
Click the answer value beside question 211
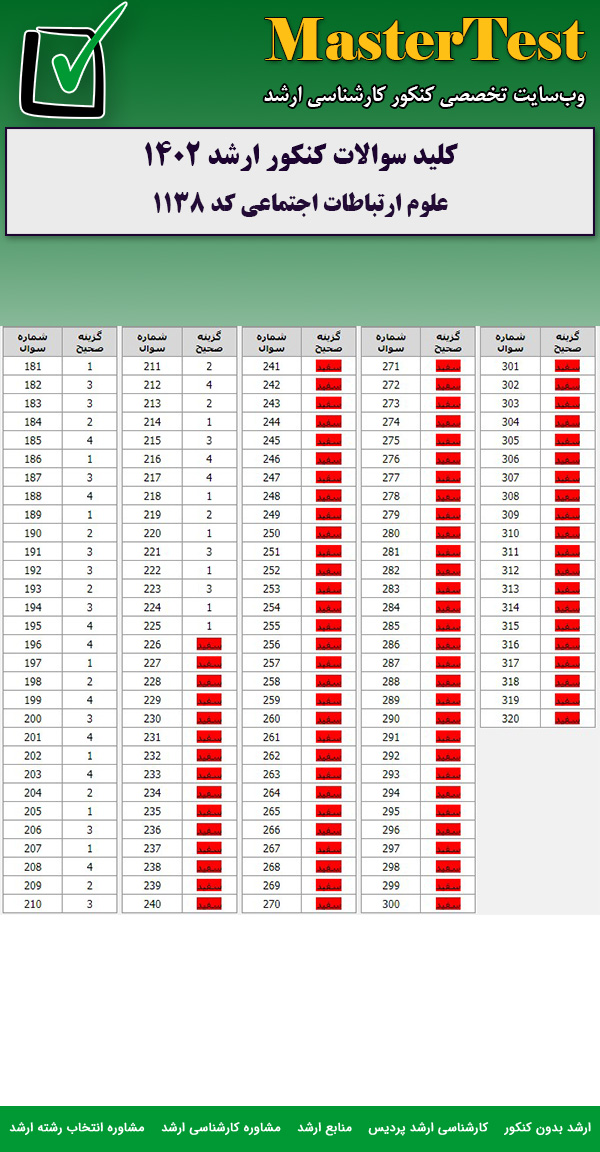click(209, 367)
